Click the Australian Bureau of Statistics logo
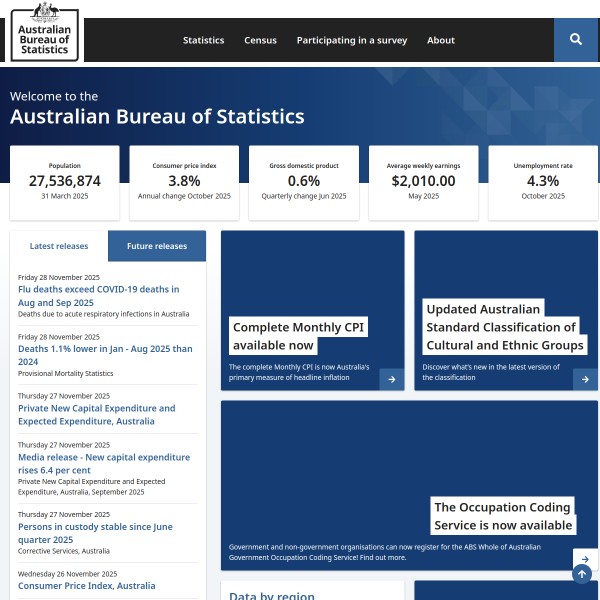This screenshot has height=600, width=600. 46,32
